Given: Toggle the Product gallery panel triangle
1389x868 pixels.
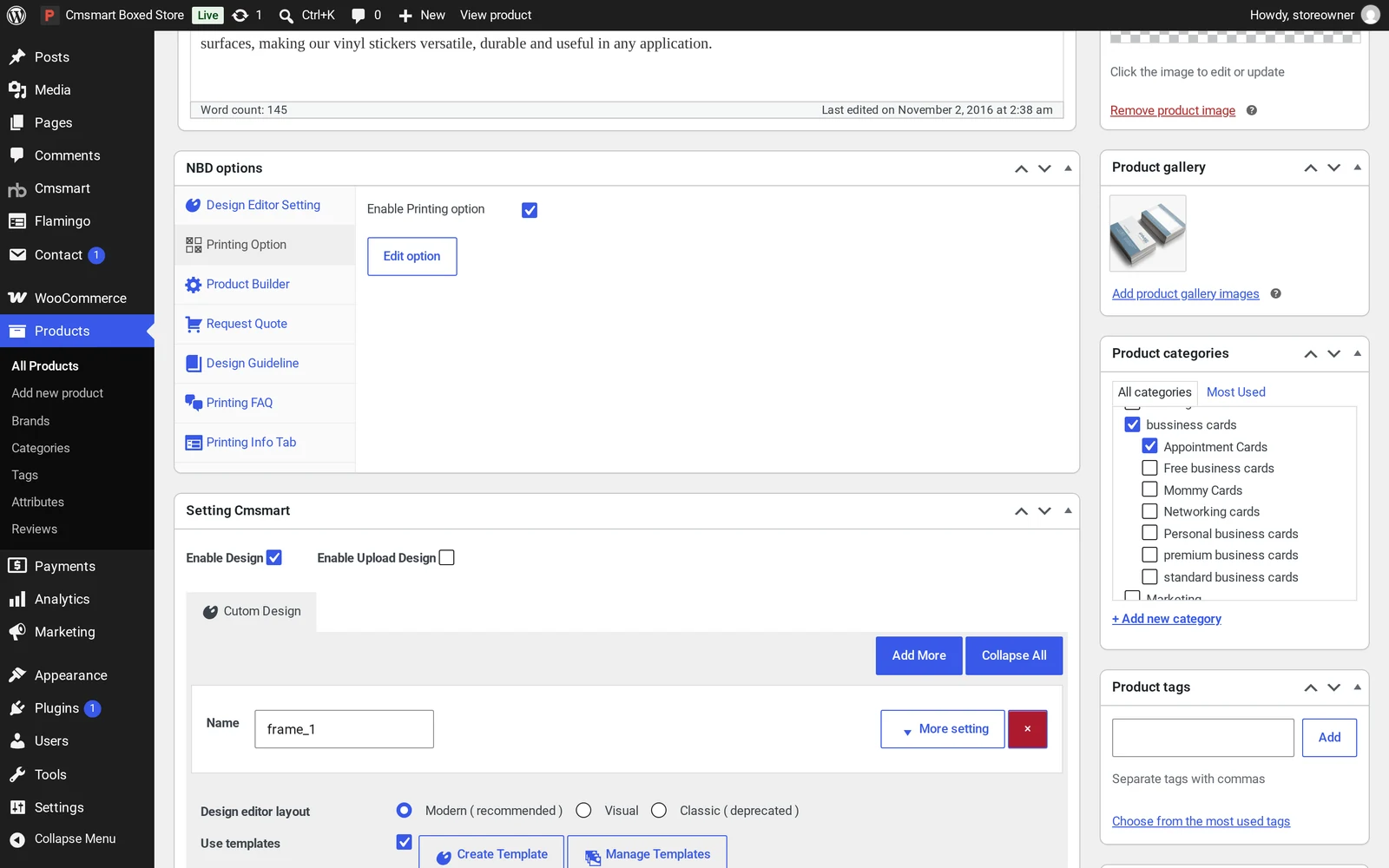Looking at the screenshot, I should 1357,168.
